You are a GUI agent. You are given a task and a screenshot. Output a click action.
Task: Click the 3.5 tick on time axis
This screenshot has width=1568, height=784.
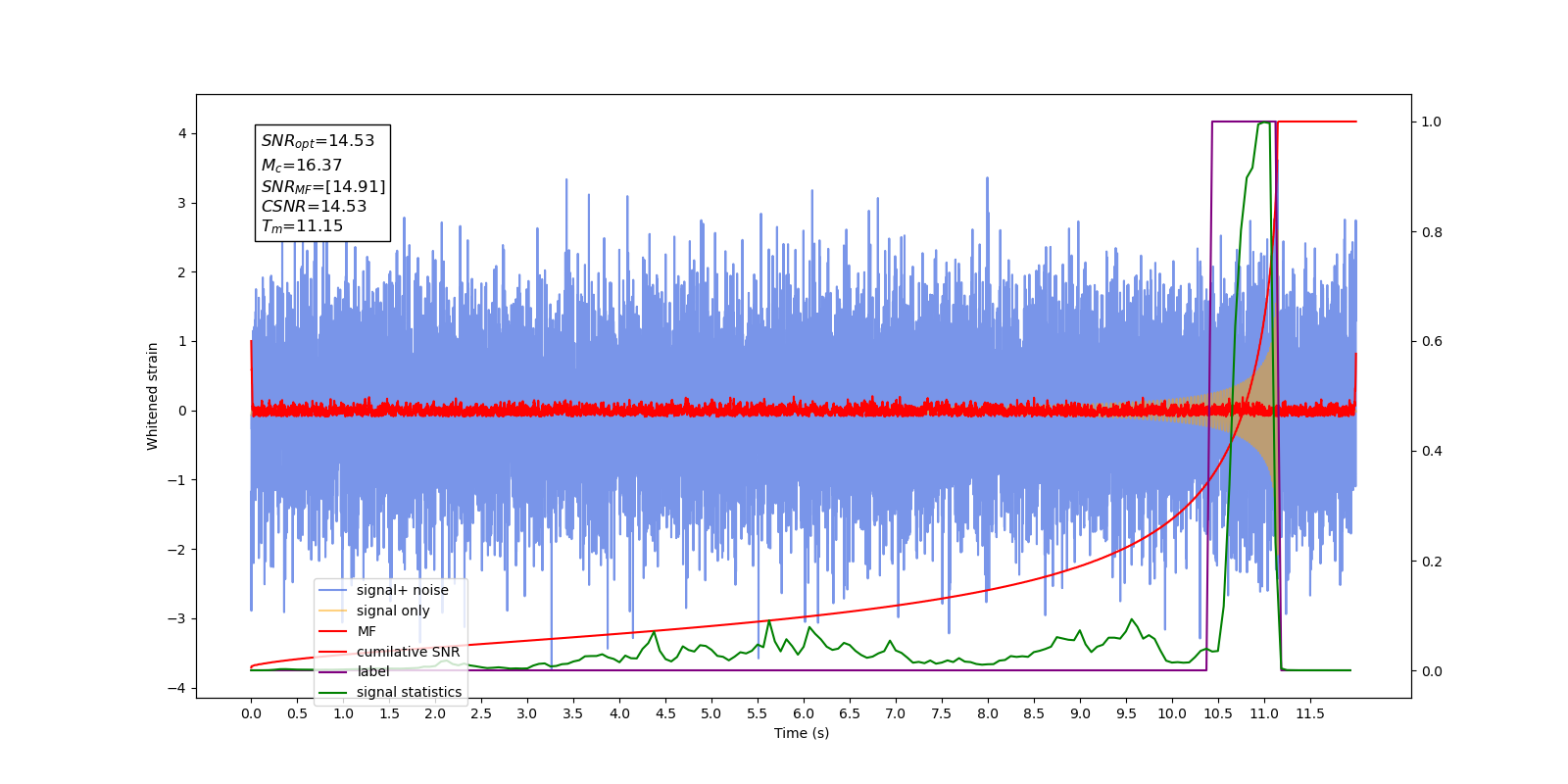click(573, 713)
